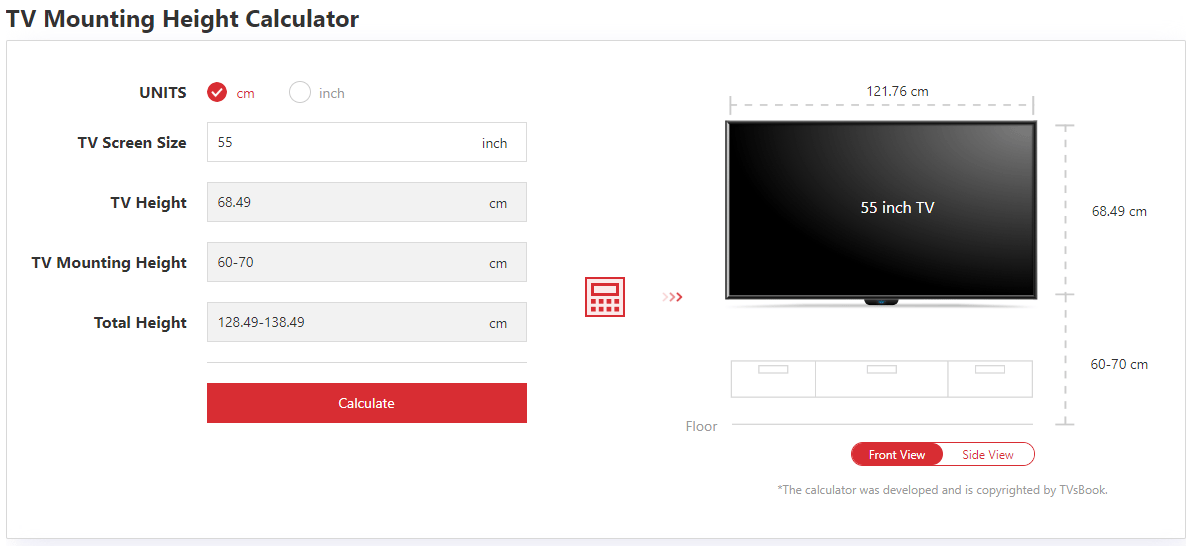Viewport: 1196px width, 546px height.
Task: Click the triple arrow chevrons icon
Action: [673, 297]
